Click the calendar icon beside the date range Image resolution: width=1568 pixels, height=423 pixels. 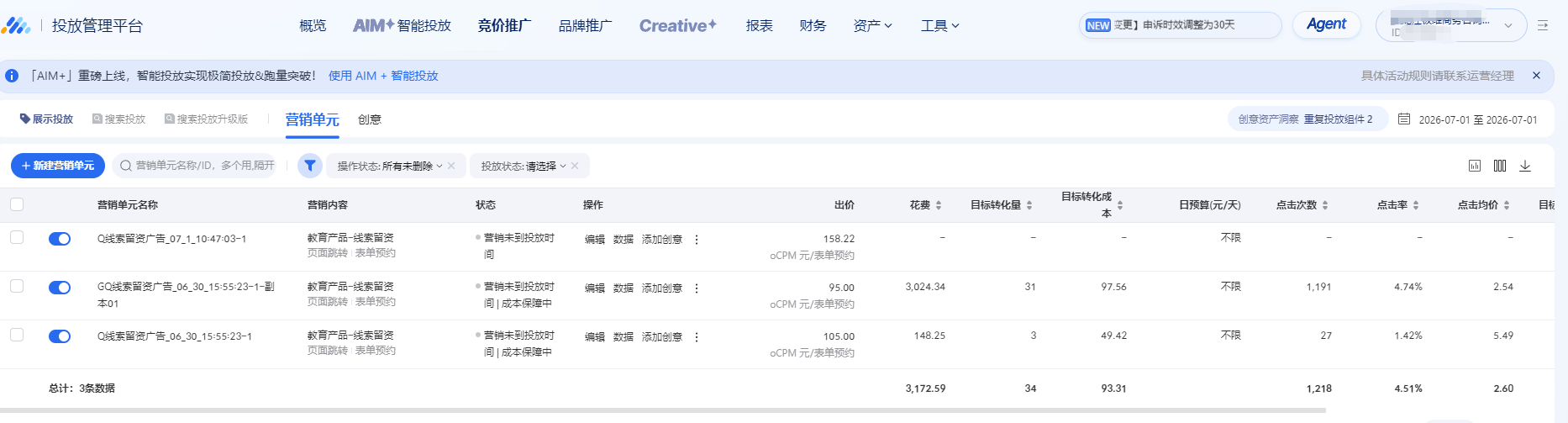(1404, 119)
